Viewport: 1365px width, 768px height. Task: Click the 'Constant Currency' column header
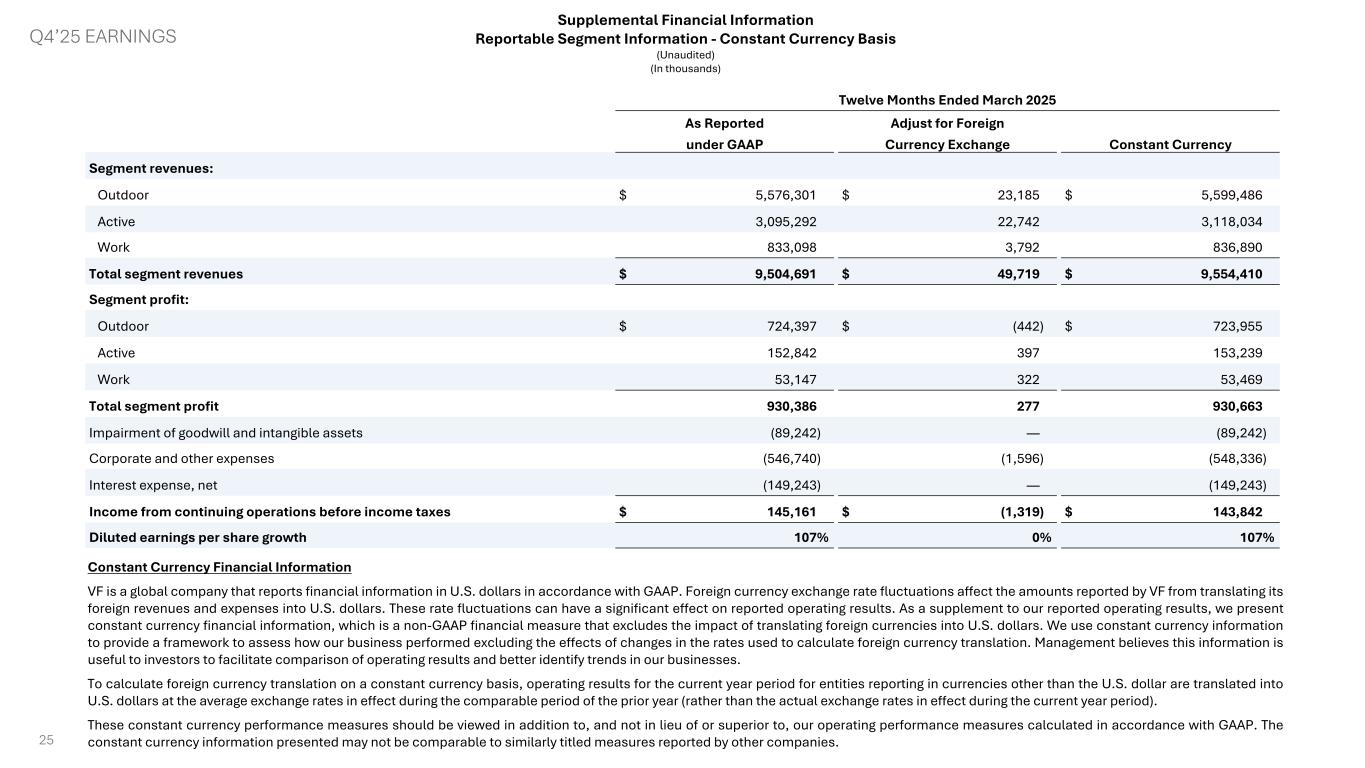pyautogui.click(x=1170, y=145)
